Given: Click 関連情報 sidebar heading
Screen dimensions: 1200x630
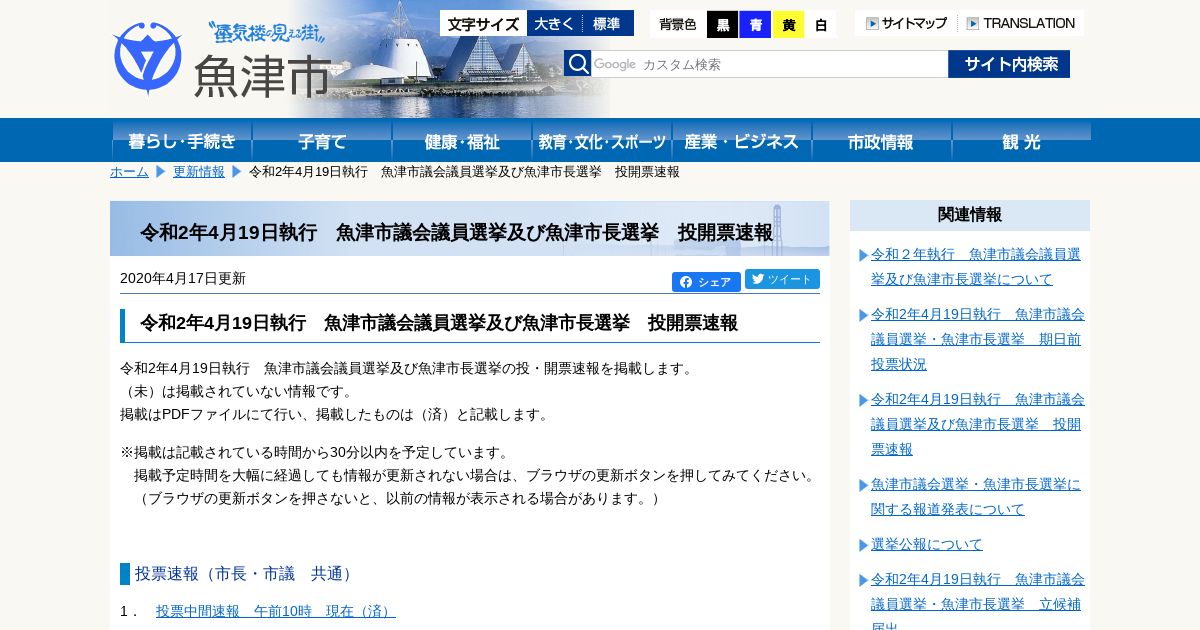Looking at the screenshot, I should click(x=970, y=215).
